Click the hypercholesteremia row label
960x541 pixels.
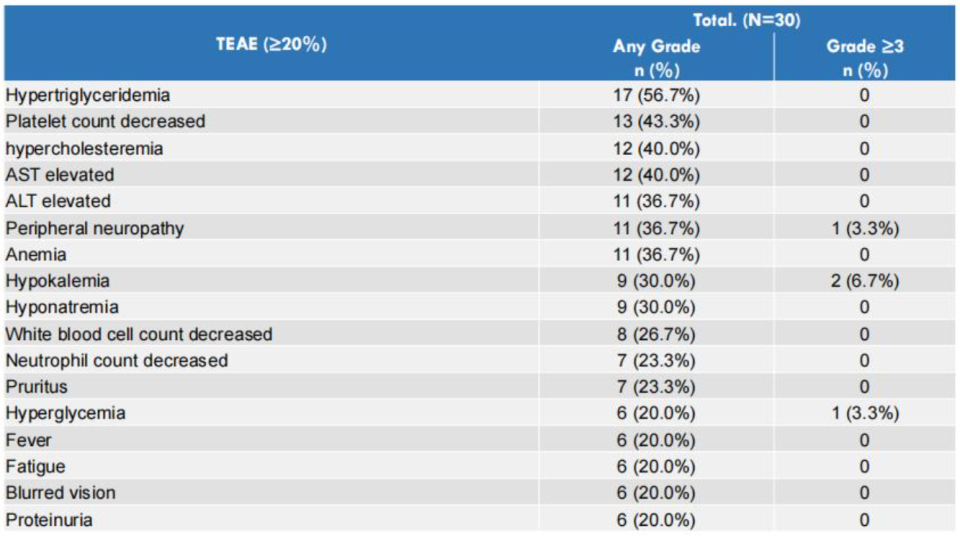coord(84,148)
